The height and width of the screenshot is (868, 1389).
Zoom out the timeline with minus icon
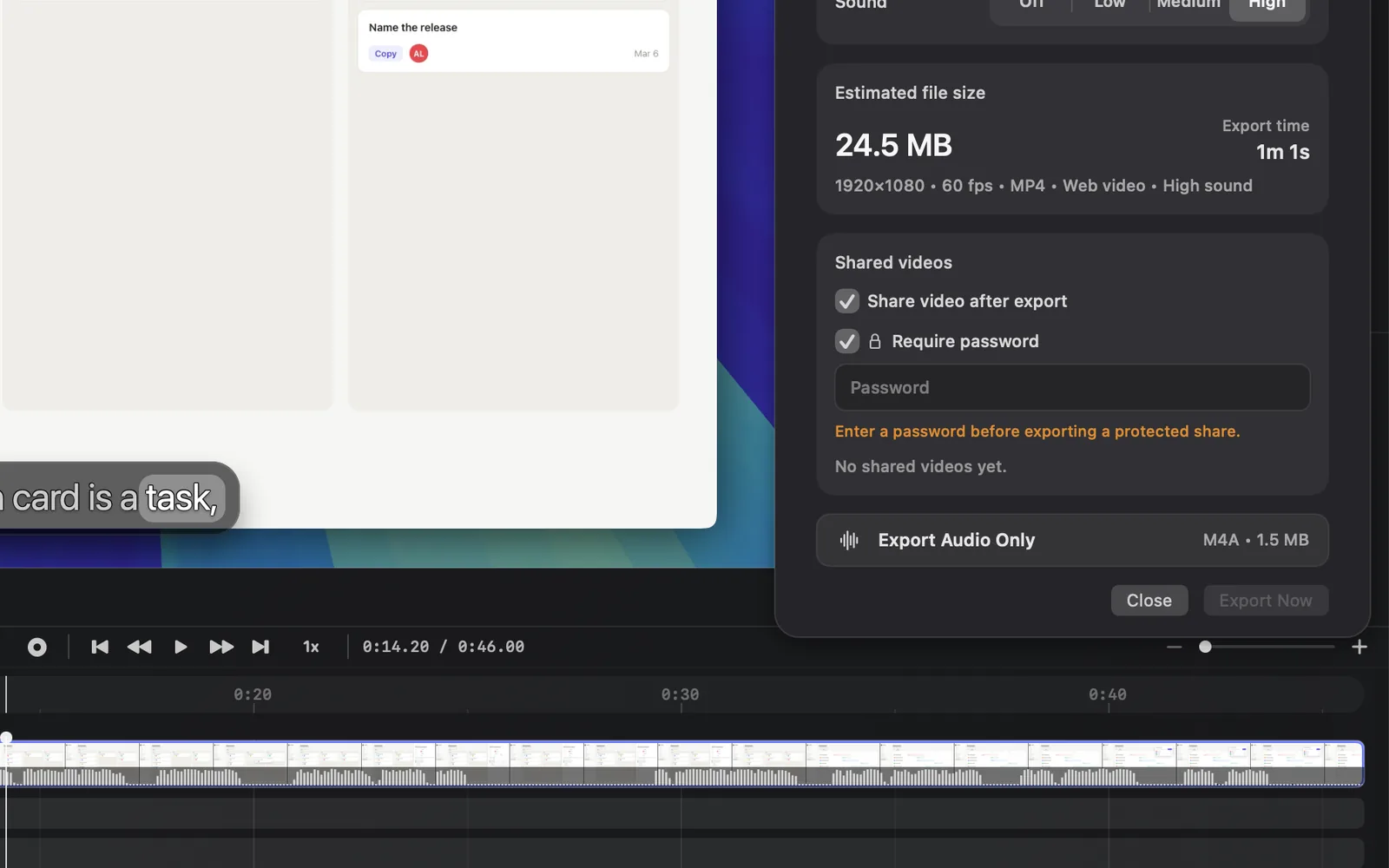coord(1174,647)
